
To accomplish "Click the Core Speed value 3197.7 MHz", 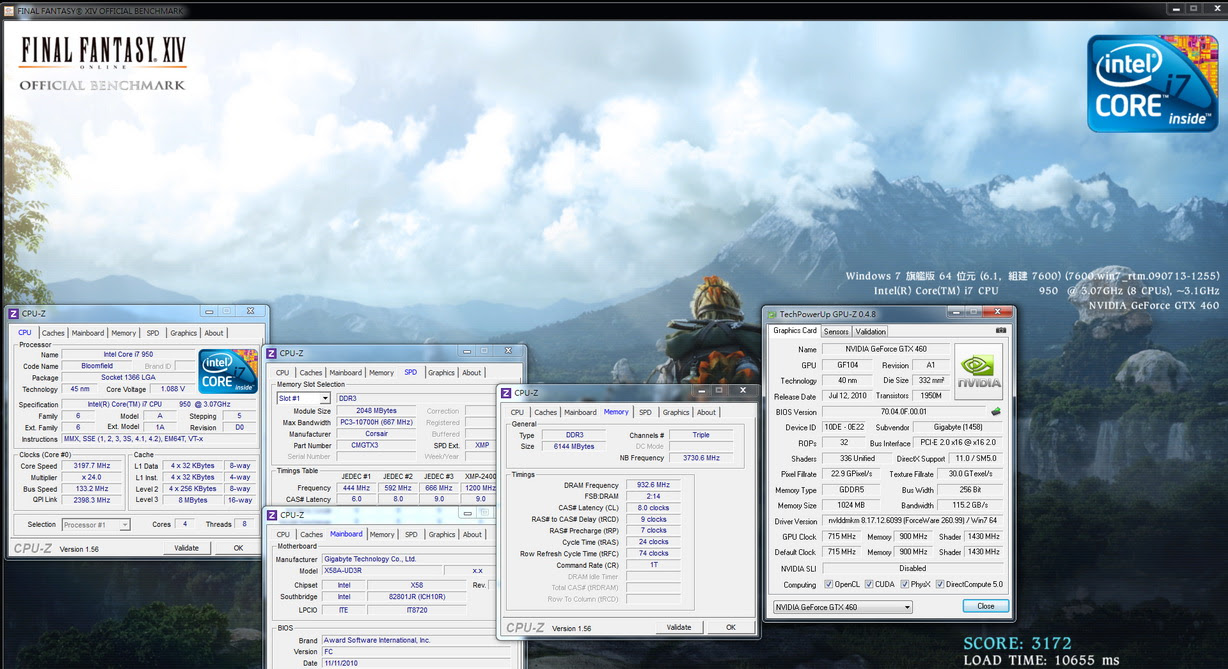I will click(x=92, y=466).
